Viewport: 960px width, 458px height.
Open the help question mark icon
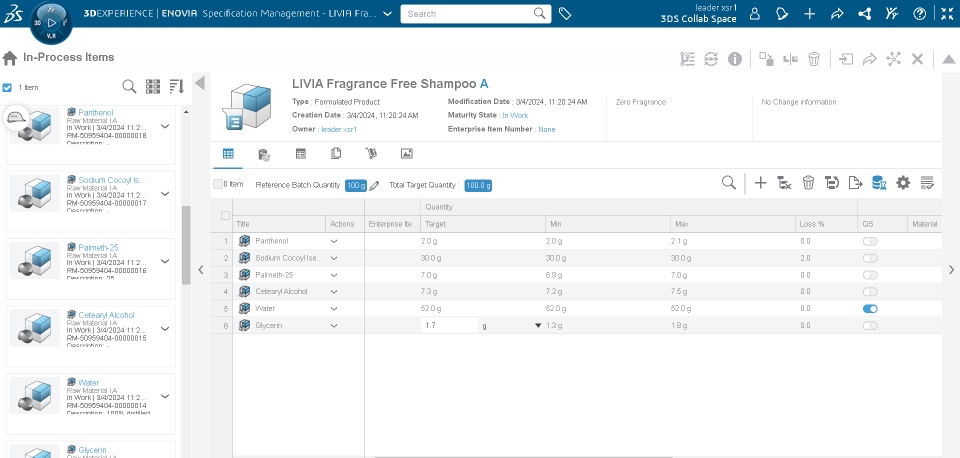[920, 13]
